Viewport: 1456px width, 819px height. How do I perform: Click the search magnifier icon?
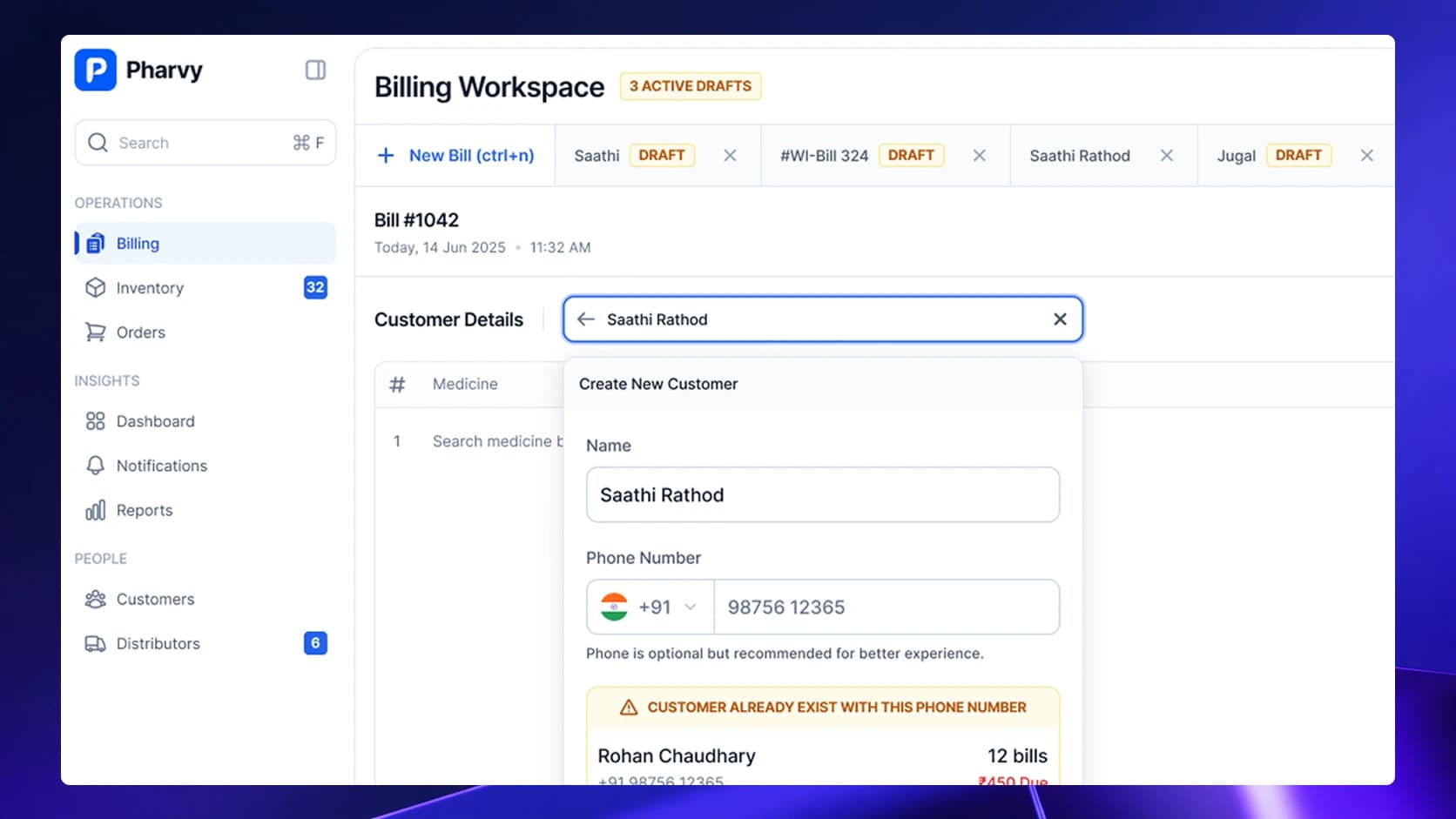tap(98, 143)
